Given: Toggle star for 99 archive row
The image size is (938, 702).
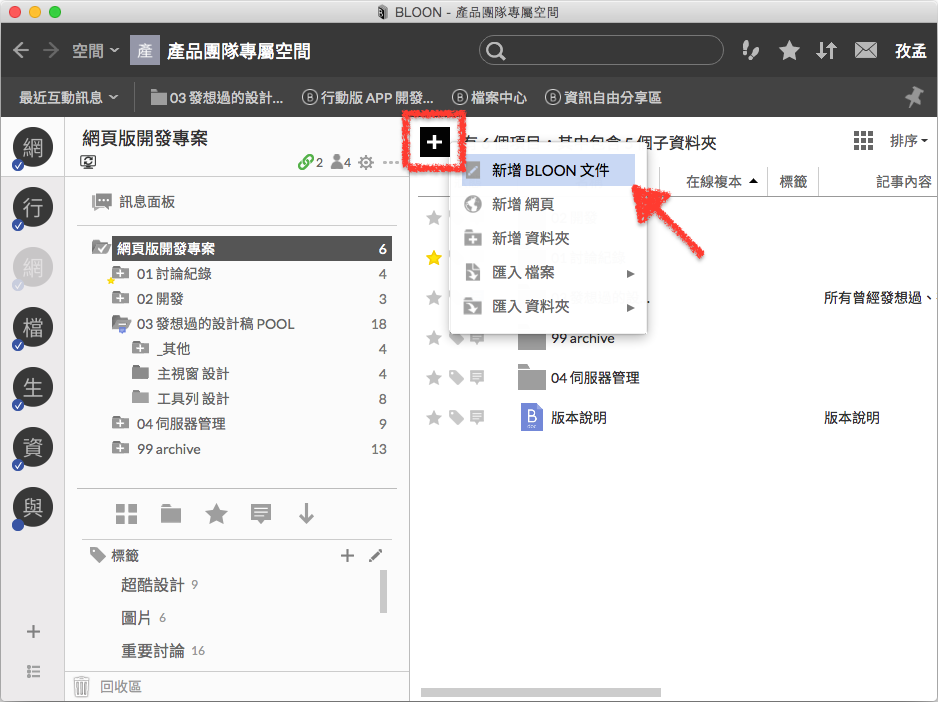Looking at the screenshot, I should 434,338.
